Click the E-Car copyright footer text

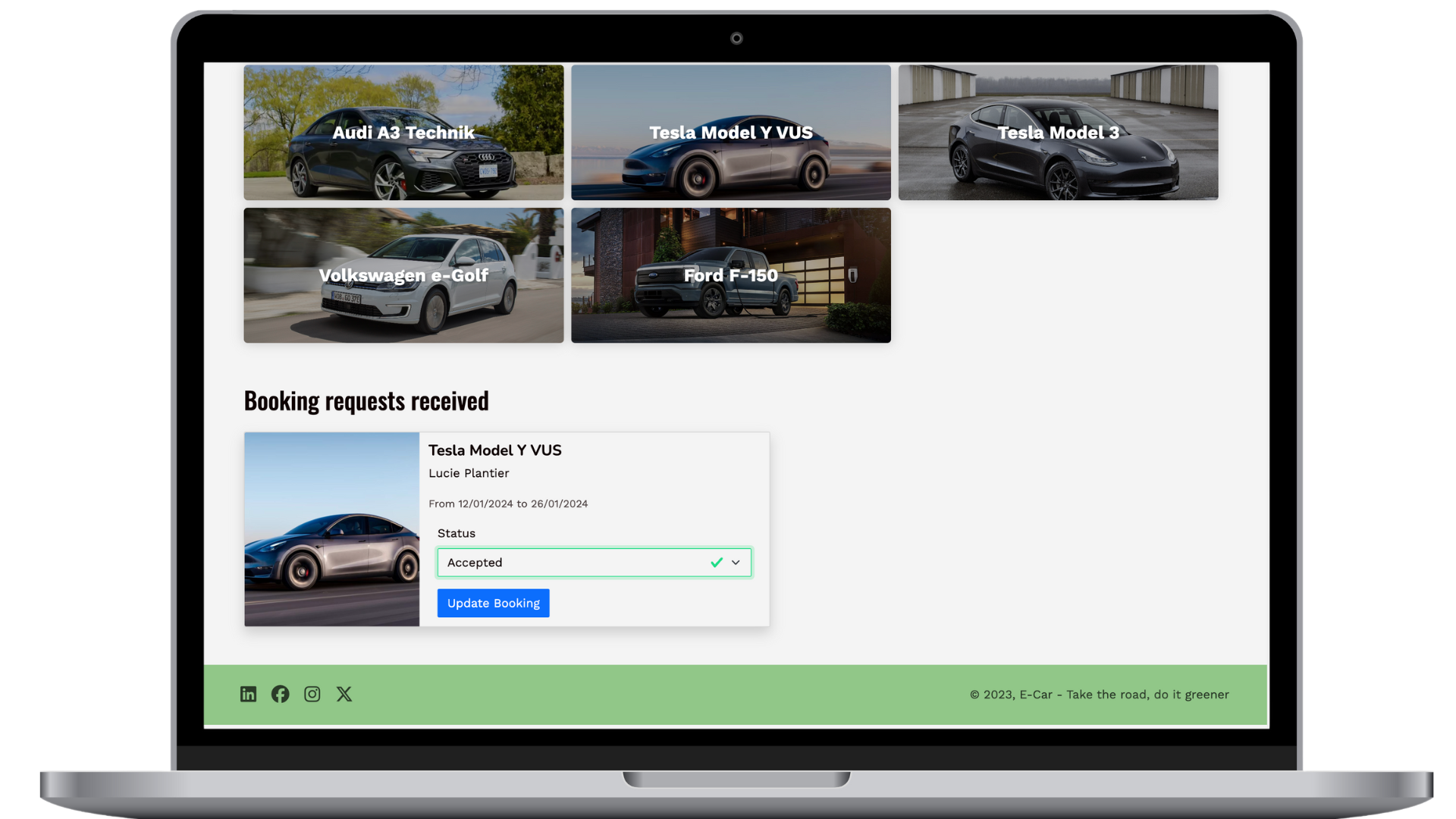1099,695
